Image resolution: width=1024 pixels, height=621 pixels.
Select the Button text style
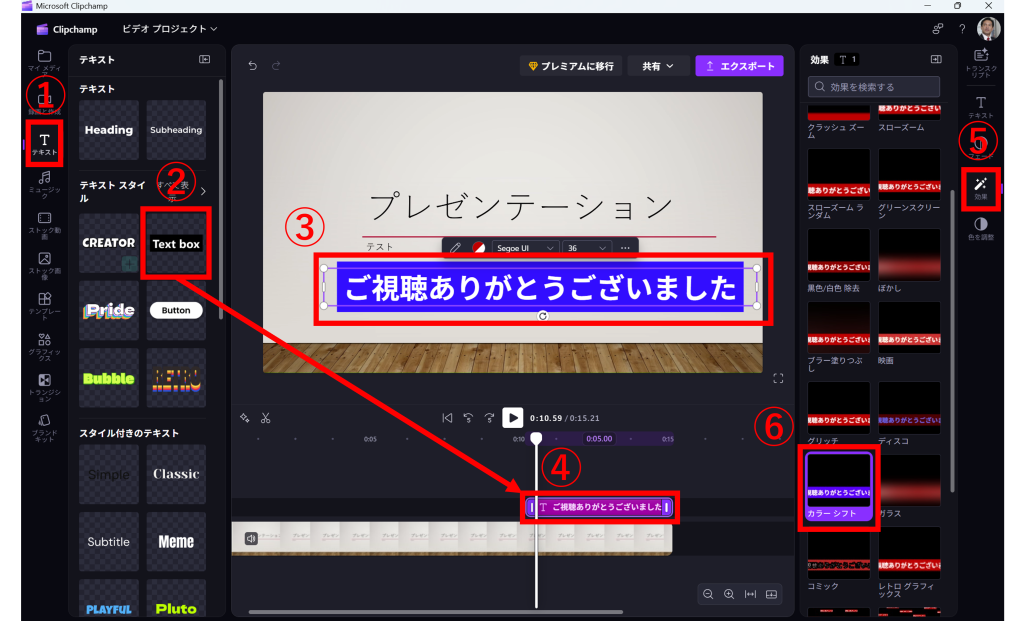(x=176, y=310)
